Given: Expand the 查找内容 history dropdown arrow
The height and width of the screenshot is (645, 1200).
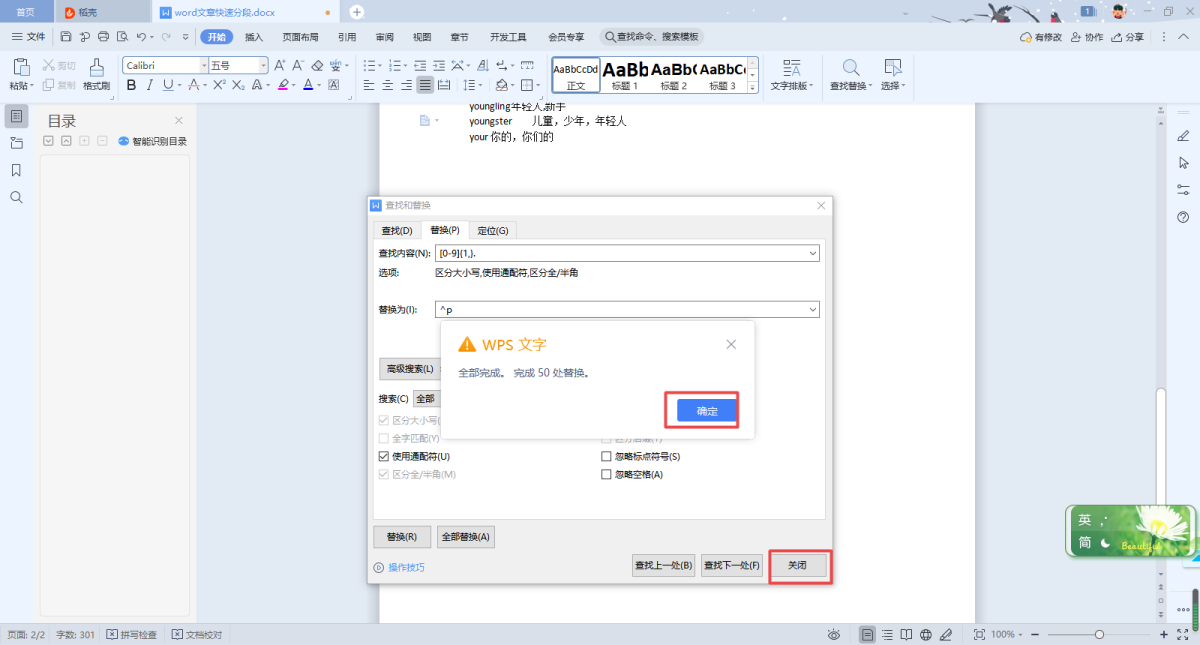Looking at the screenshot, I should pyautogui.click(x=812, y=253).
